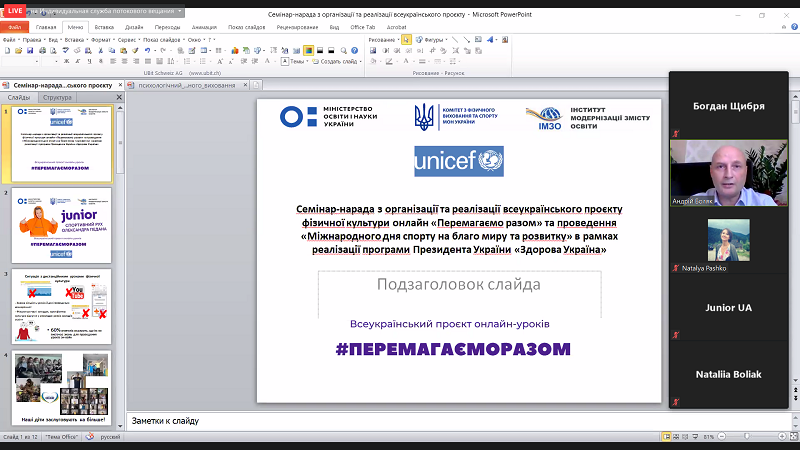Open the Файл button
The height and width of the screenshot is (450, 800).
[14, 28]
